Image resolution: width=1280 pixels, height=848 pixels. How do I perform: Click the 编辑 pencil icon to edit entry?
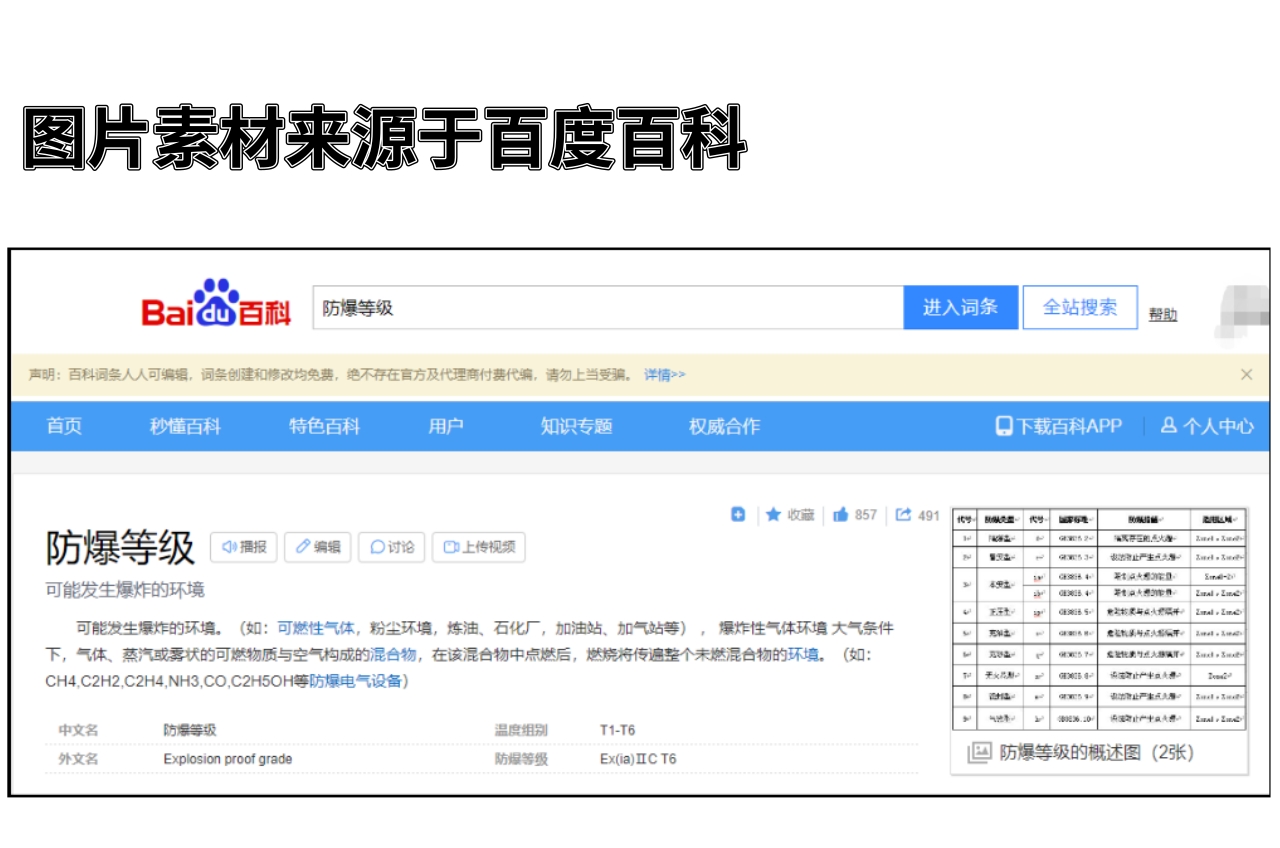(303, 547)
